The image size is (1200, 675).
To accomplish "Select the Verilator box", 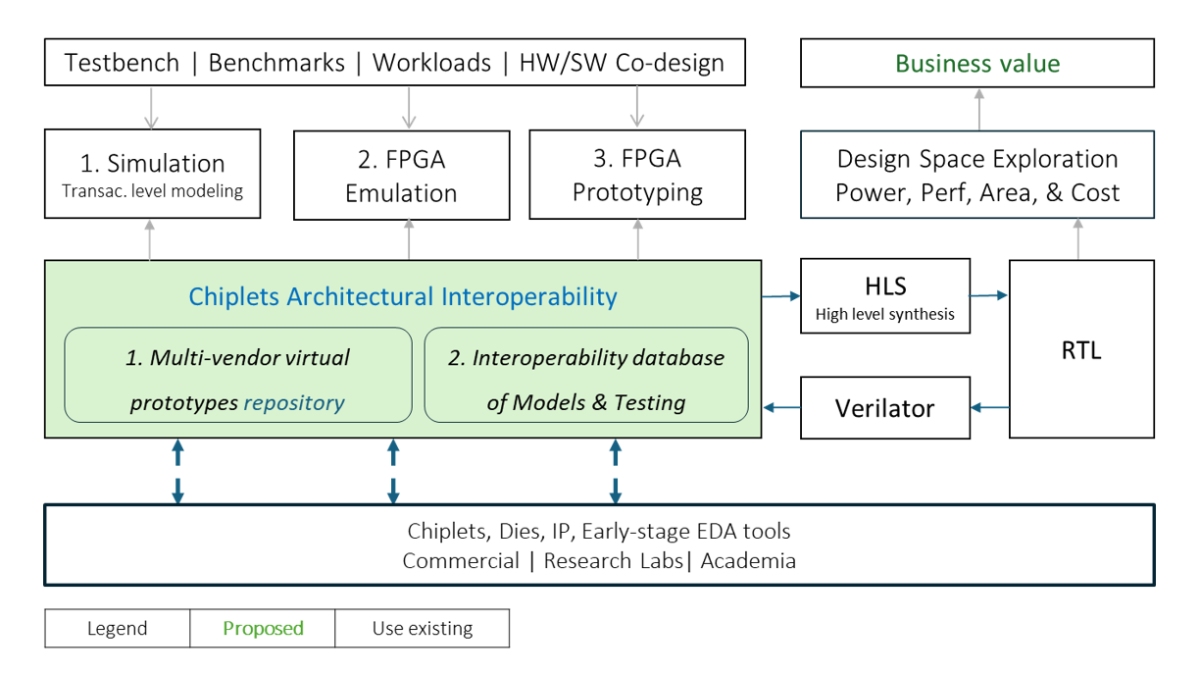I will pyautogui.click(x=885, y=408).
